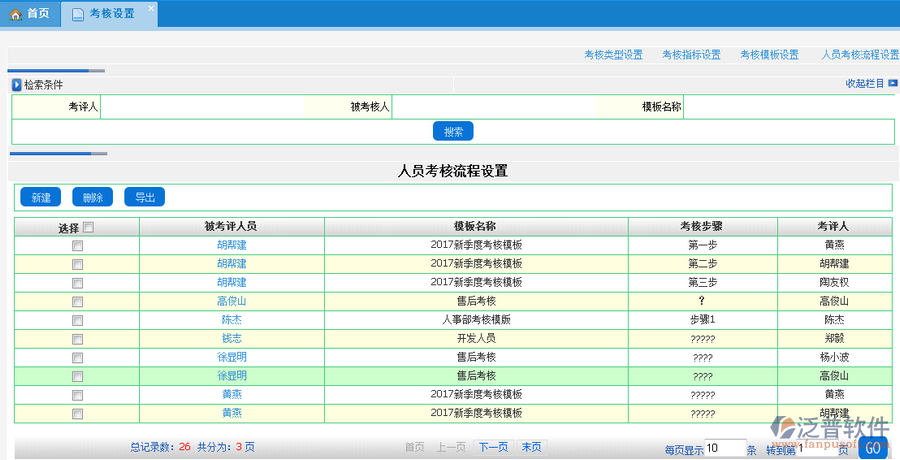
Task: Toggle the select-all checkbox in header
Action: [x=89, y=228]
